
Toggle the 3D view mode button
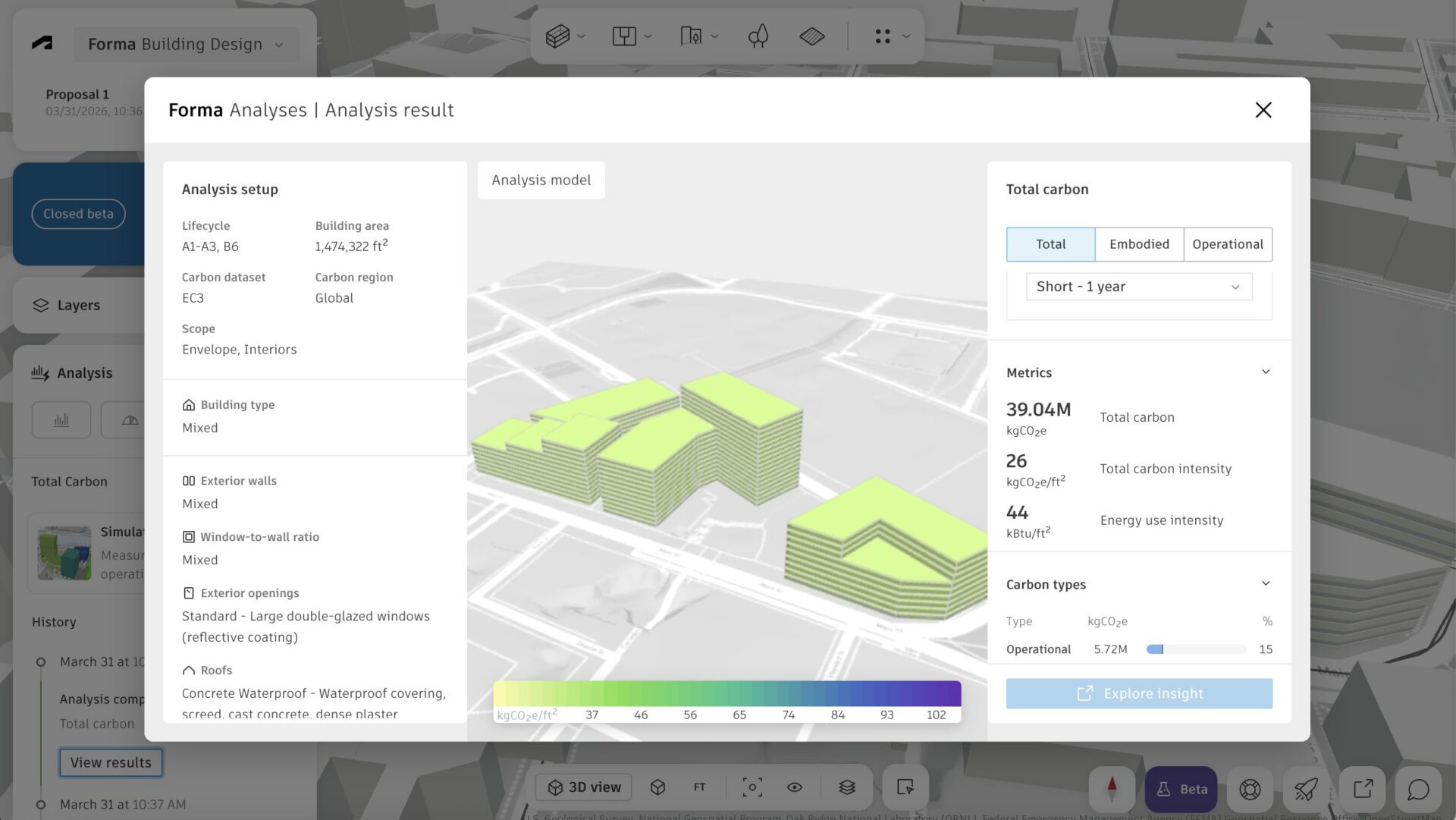pyautogui.click(x=585, y=787)
